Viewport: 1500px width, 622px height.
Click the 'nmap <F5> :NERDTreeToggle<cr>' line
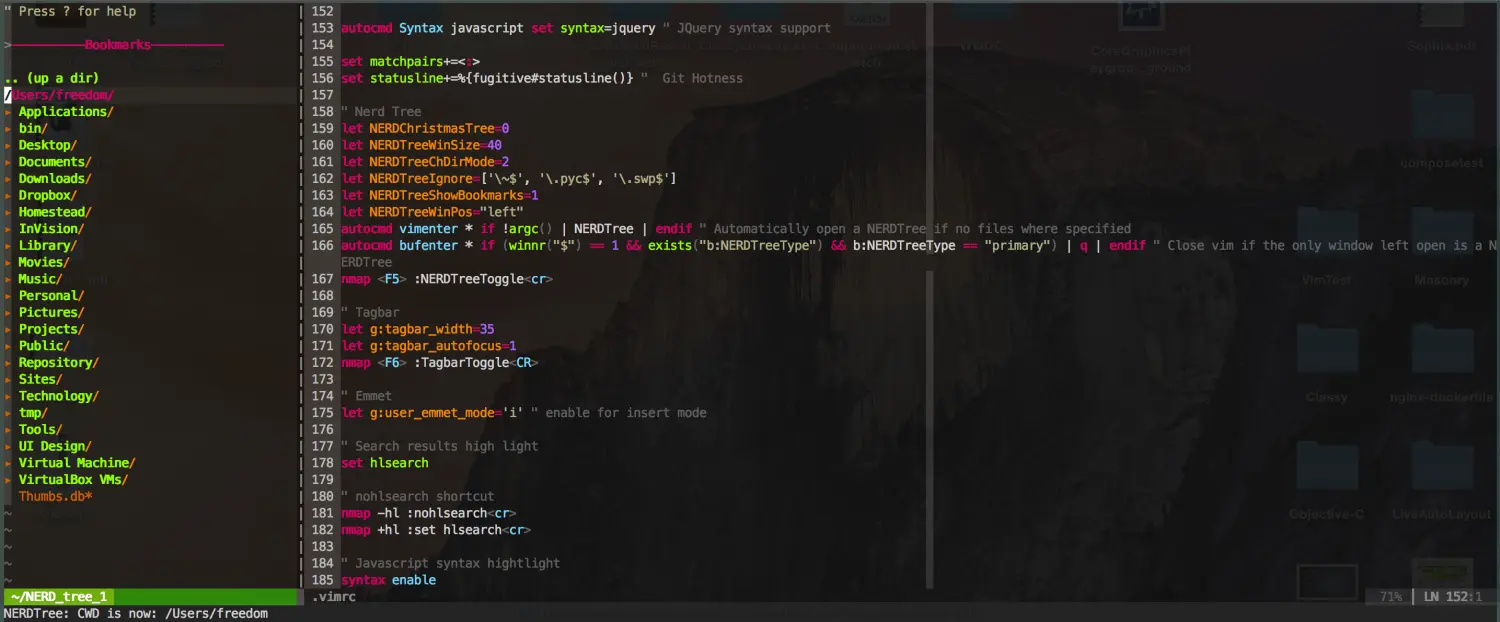(447, 279)
